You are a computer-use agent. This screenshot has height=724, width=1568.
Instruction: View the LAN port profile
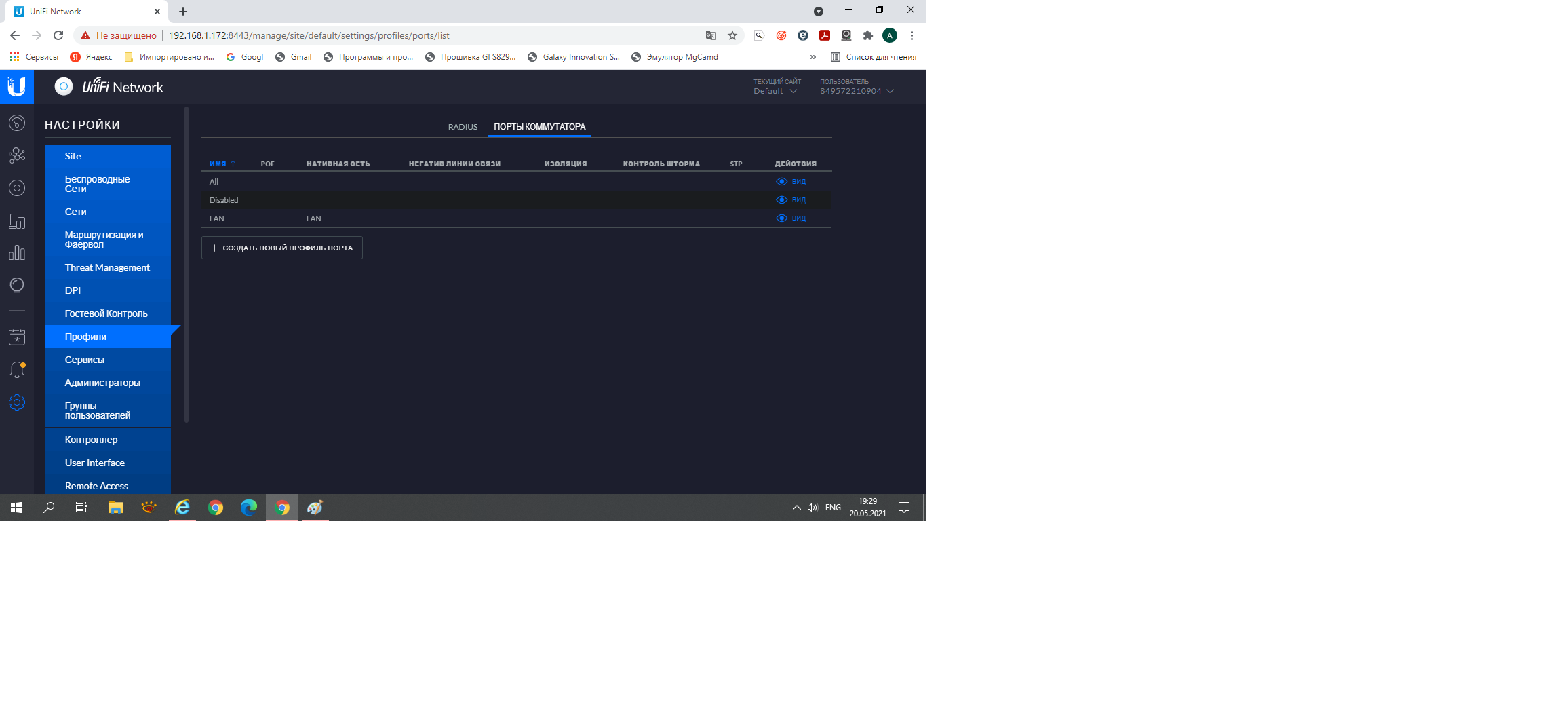(791, 218)
